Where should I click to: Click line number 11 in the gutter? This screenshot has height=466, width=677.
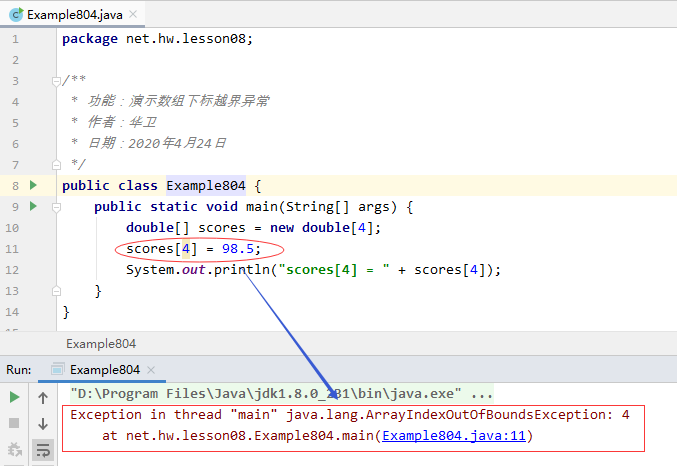pos(12,249)
